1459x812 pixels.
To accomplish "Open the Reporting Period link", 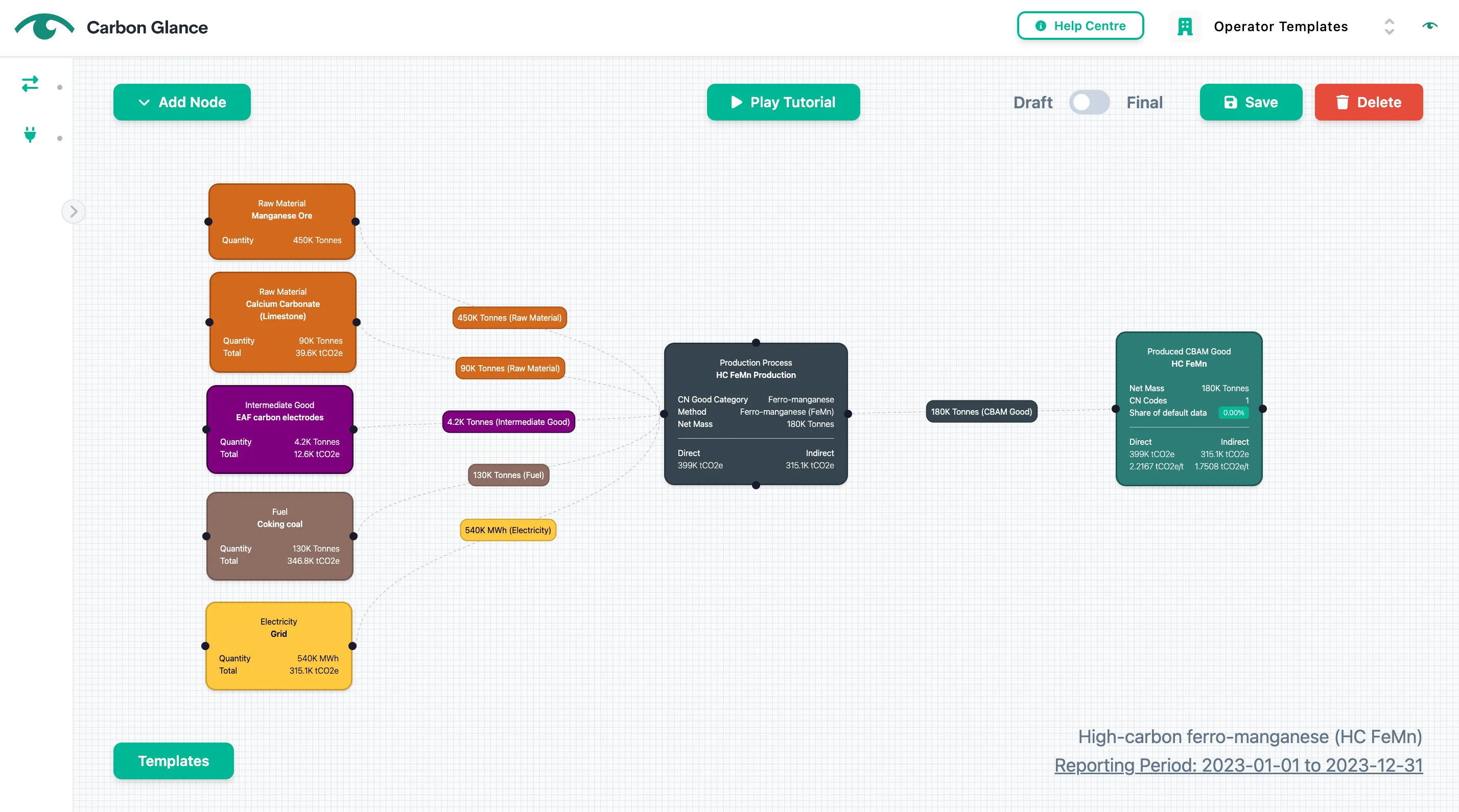I will pos(1238,765).
